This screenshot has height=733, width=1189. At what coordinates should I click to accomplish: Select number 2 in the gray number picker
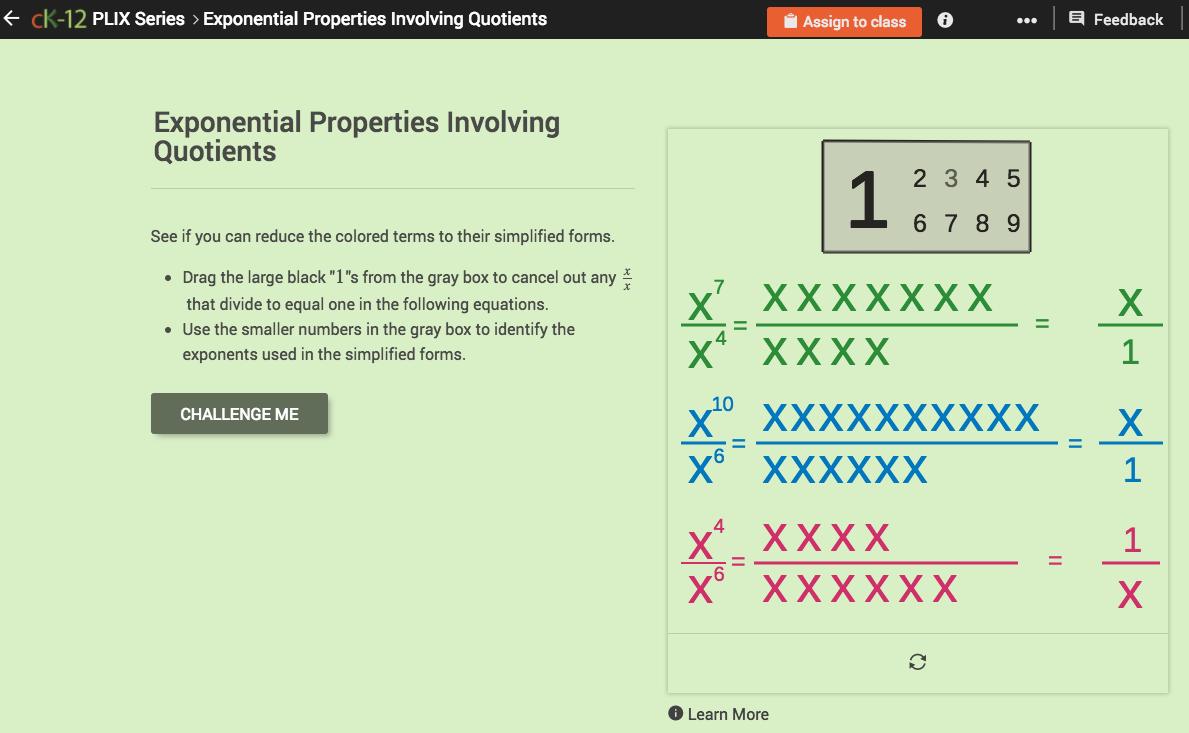coord(919,180)
